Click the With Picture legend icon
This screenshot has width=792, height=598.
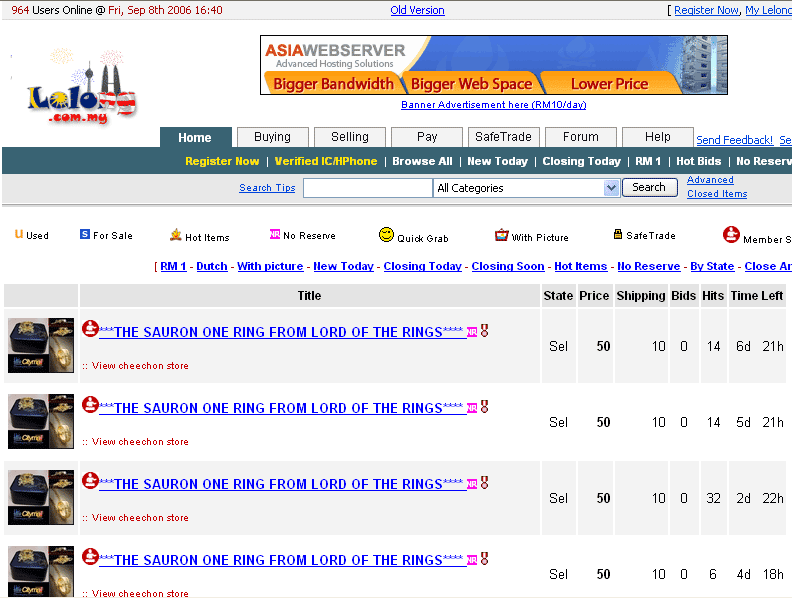(501, 235)
